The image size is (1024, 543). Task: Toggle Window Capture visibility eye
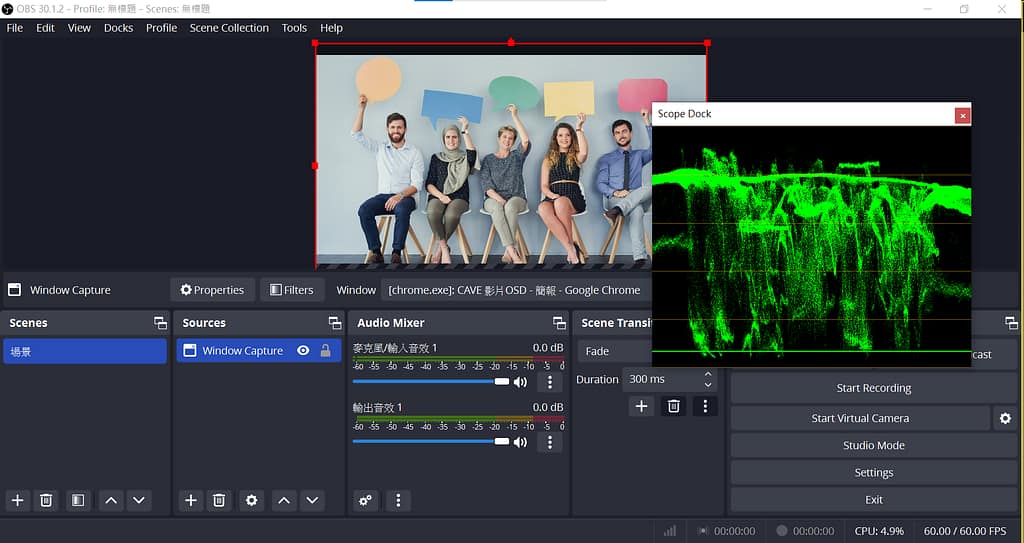click(303, 350)
